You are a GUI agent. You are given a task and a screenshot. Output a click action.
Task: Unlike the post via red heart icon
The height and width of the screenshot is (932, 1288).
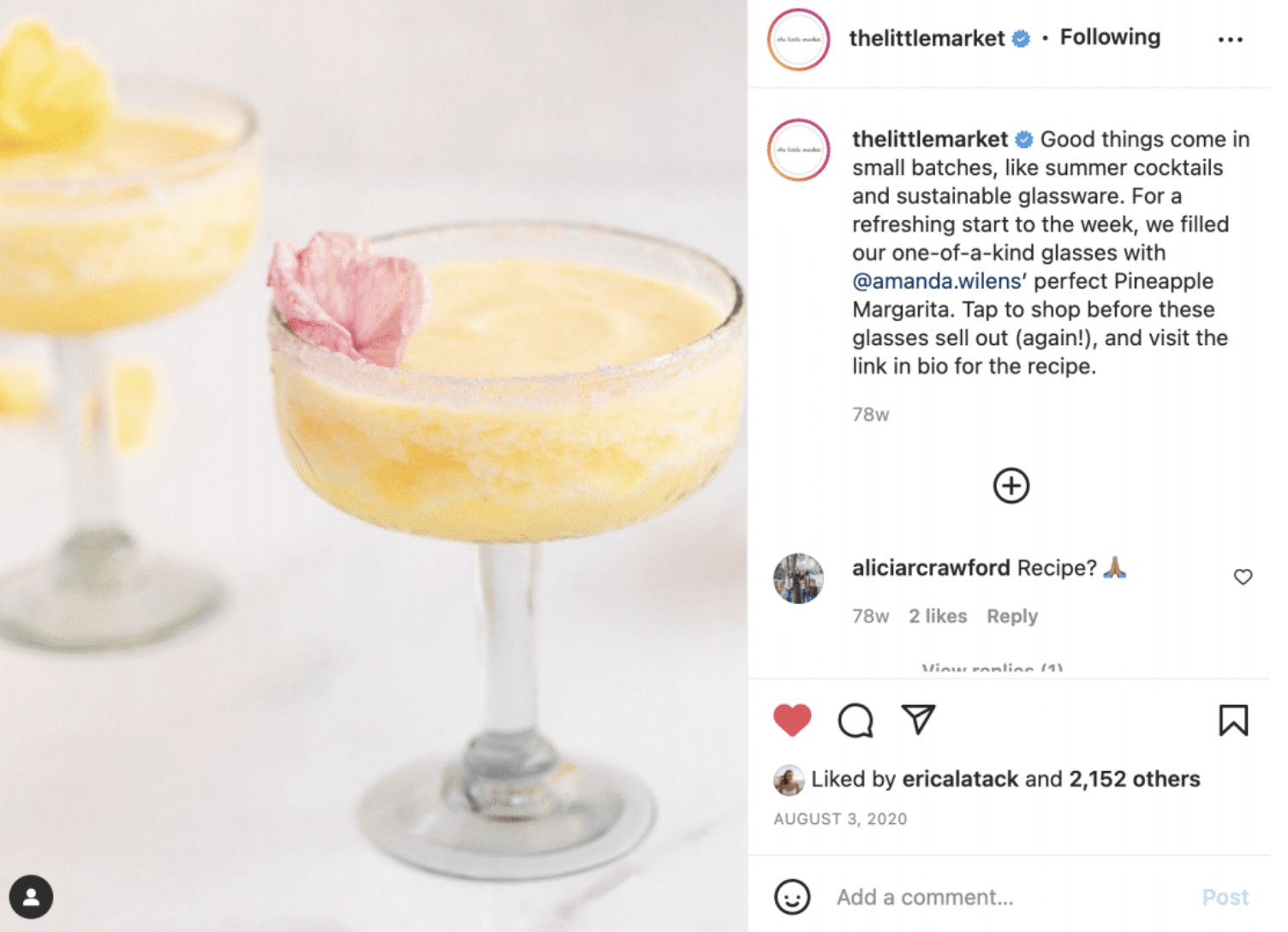[x=792, y=720]
